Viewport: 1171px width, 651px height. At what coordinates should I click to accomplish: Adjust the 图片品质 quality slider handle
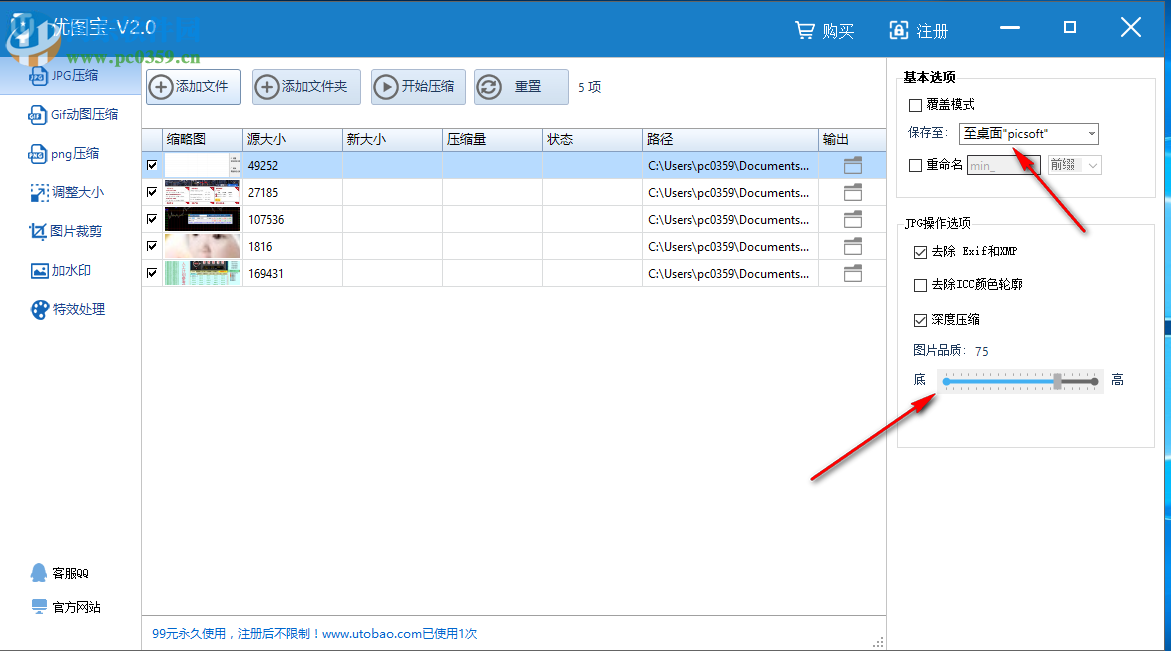tap(1057, 381)
